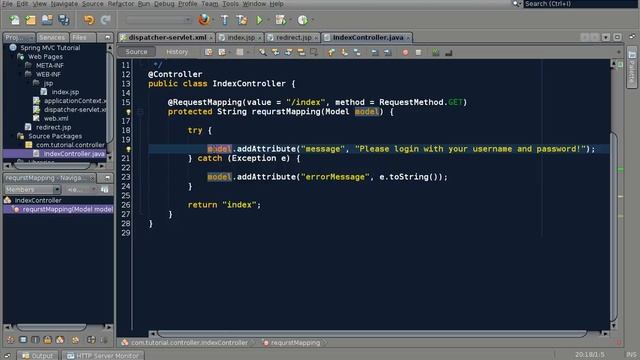Open the Services tab in the left panel
This screenshot has height=360, width=640.
(x=52, y=37)
